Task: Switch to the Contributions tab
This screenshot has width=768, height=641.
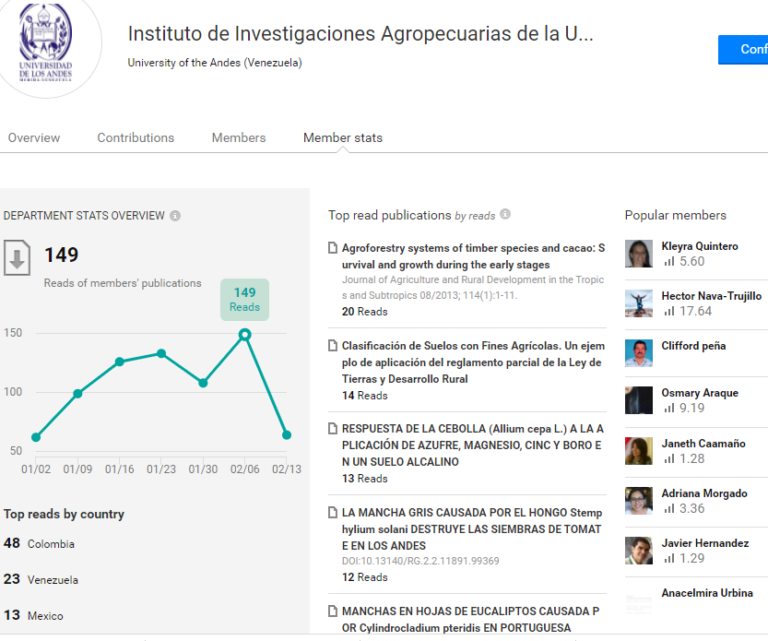Action: tap(136, 138)
